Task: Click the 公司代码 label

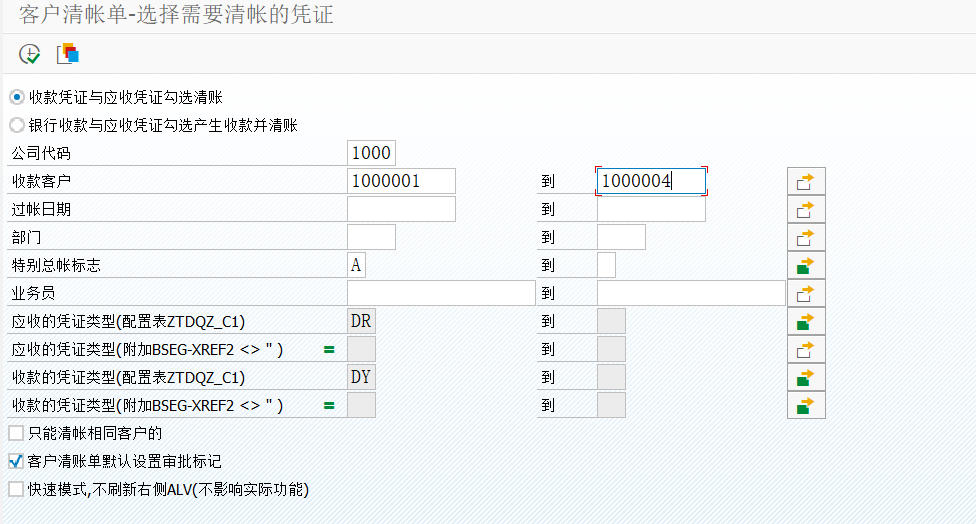Action: click(41, 153)
